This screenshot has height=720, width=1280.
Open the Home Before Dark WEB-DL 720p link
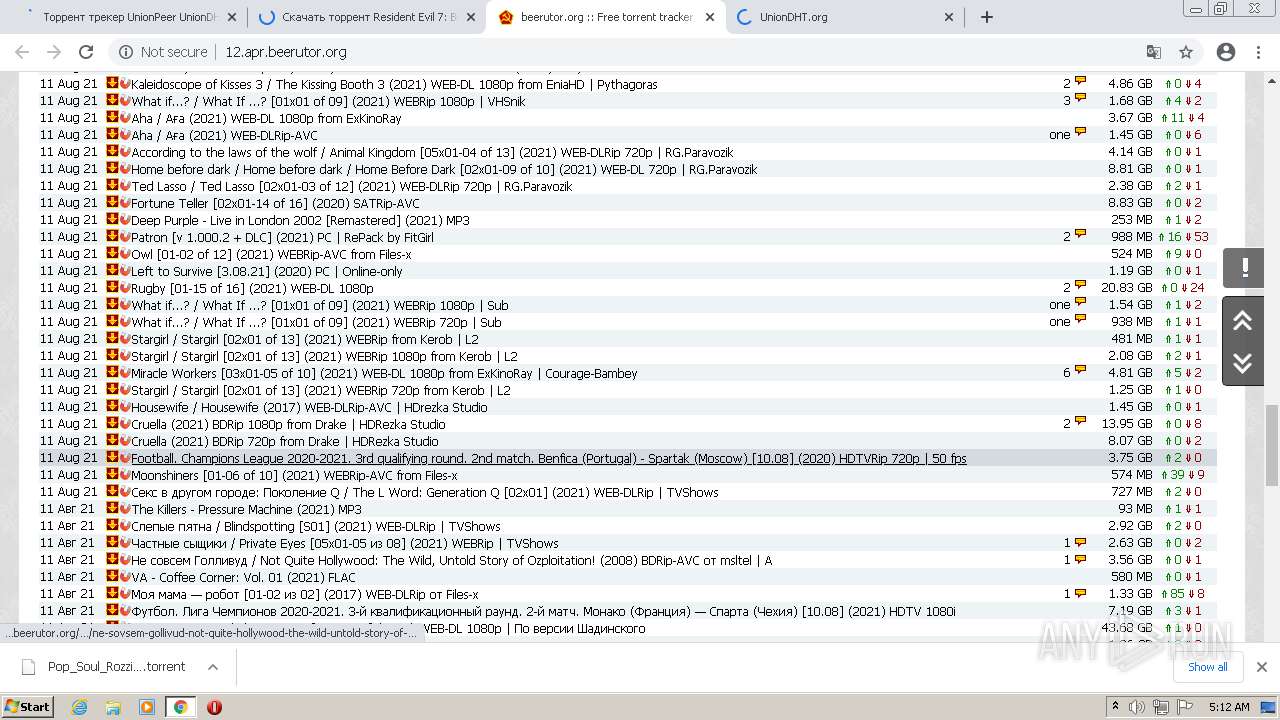coord(444,169)
